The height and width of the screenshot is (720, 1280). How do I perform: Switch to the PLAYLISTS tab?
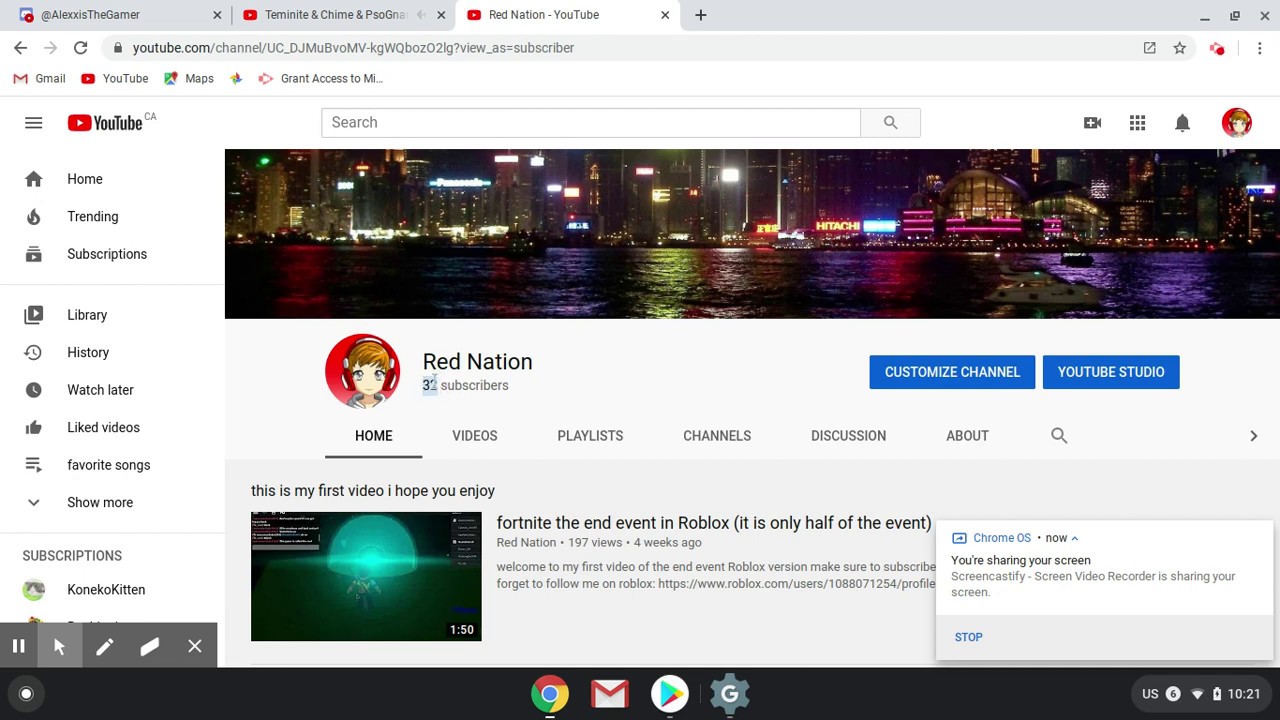click(x=590, y=435)
